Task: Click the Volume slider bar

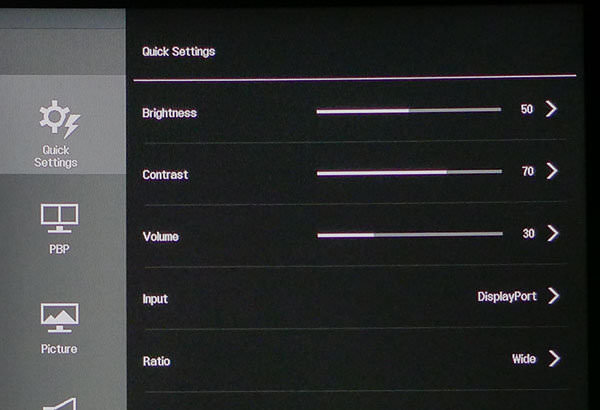Action: (409, 234)
